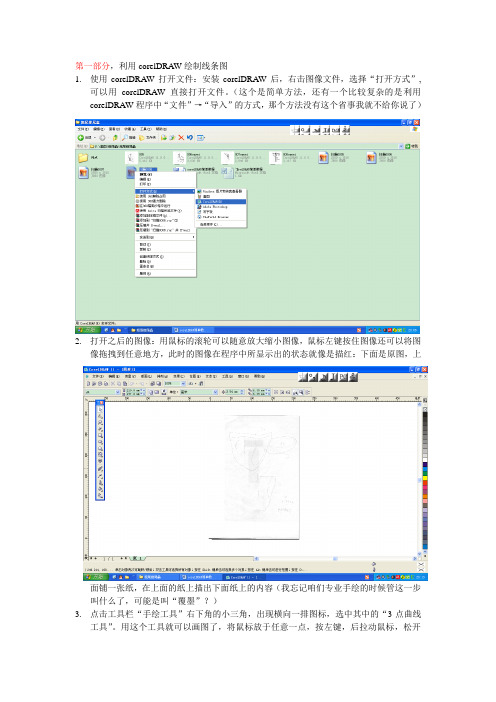Pick the red swatch in the CorelDRAW color palette
This screenshot has height=702, width=496.
[x=425, y=483]
